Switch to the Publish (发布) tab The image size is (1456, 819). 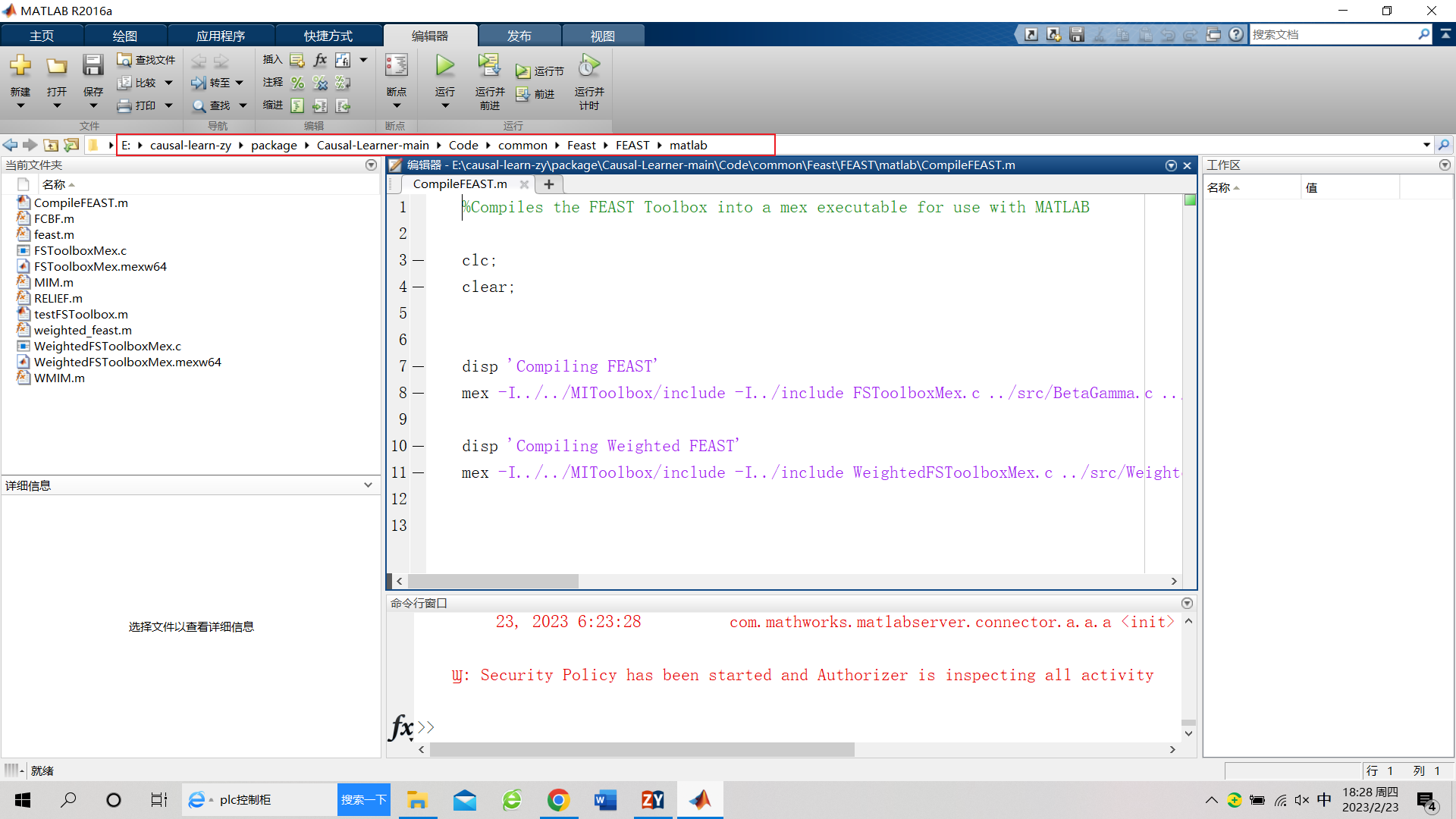519,36
